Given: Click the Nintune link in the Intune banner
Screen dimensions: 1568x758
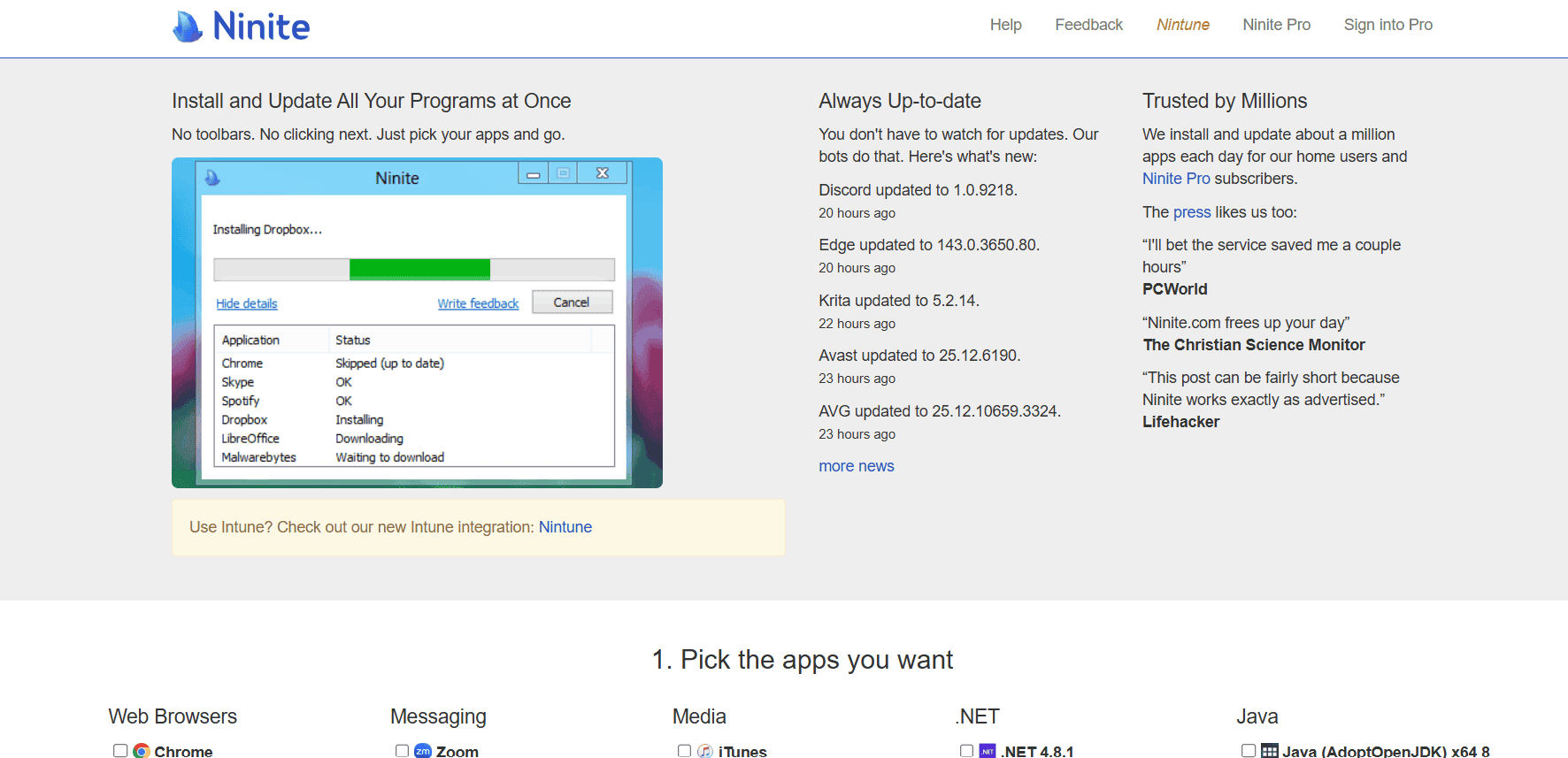Looking at the screenshot, I should pos(565,527).
